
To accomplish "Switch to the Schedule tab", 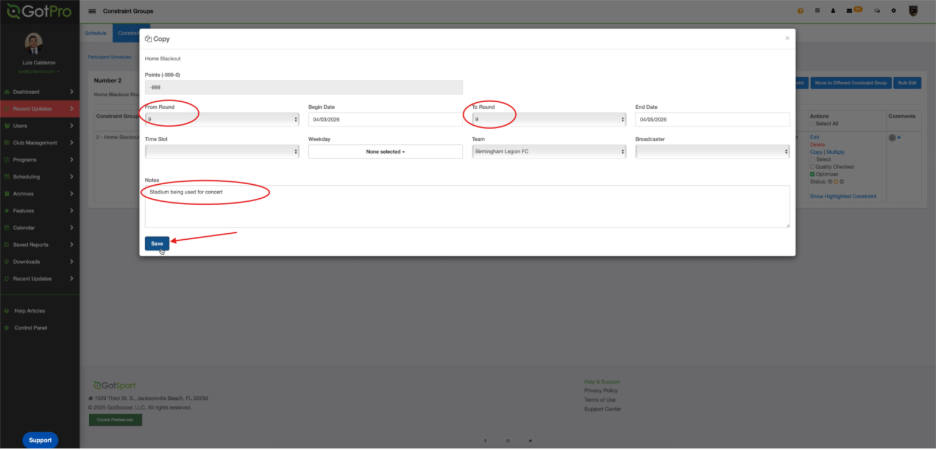I will coord(97,33).
